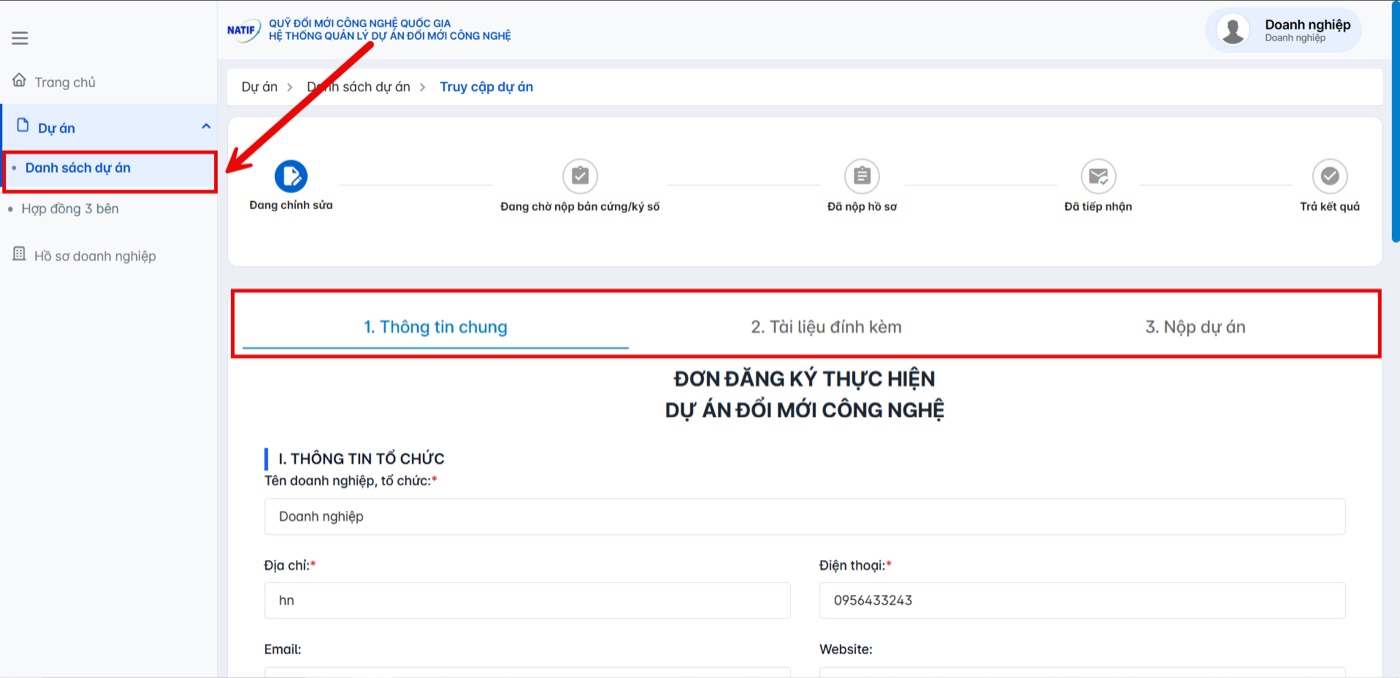1400x678 pixels.
Task: Go to Trang chủ
Action: click(65, 82)
